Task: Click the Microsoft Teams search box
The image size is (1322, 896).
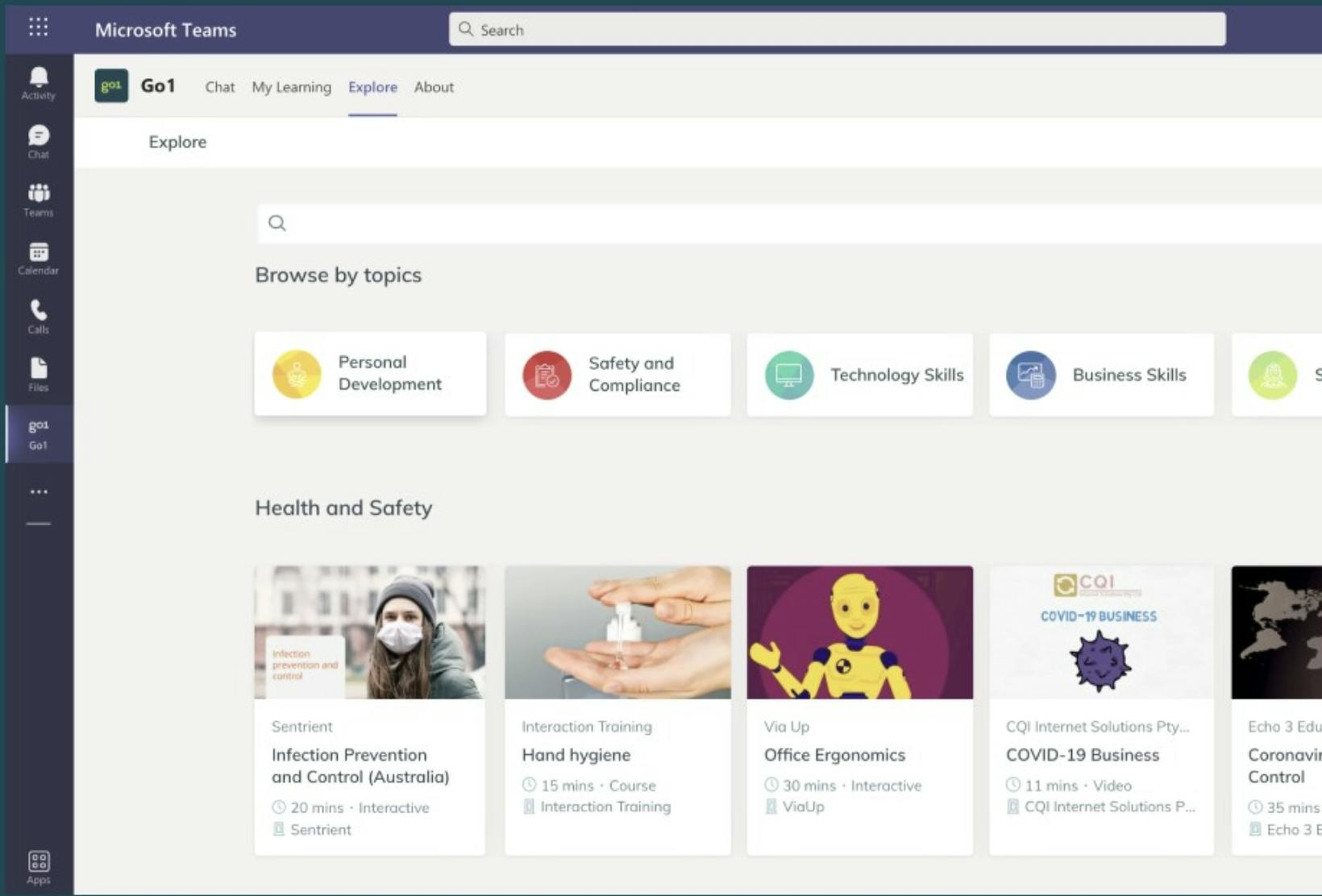Action: 837,29
